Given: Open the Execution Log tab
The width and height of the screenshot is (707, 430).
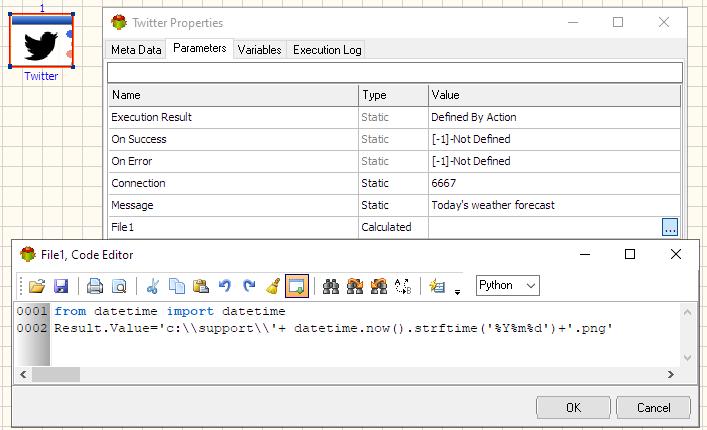Looking at the screenshot, I should (x=327, y=50).
